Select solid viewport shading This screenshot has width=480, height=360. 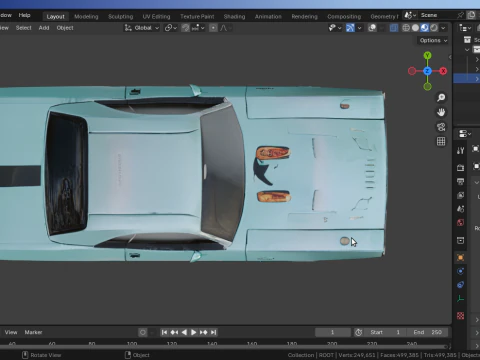coord(415,28)
